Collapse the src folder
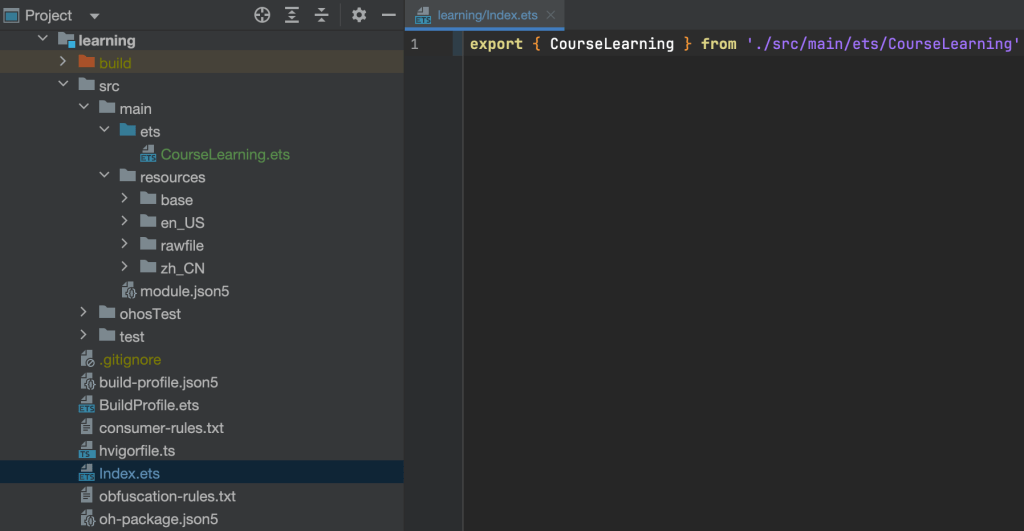 click(x=62, y=86)
